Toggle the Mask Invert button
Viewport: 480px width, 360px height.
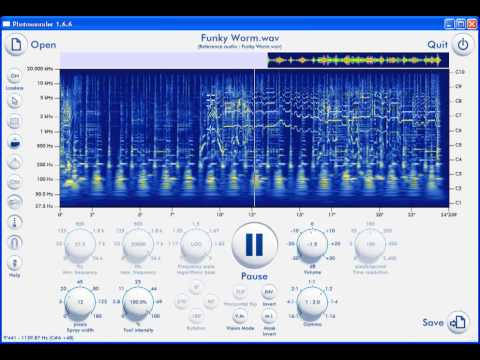[x=269, y=316]
